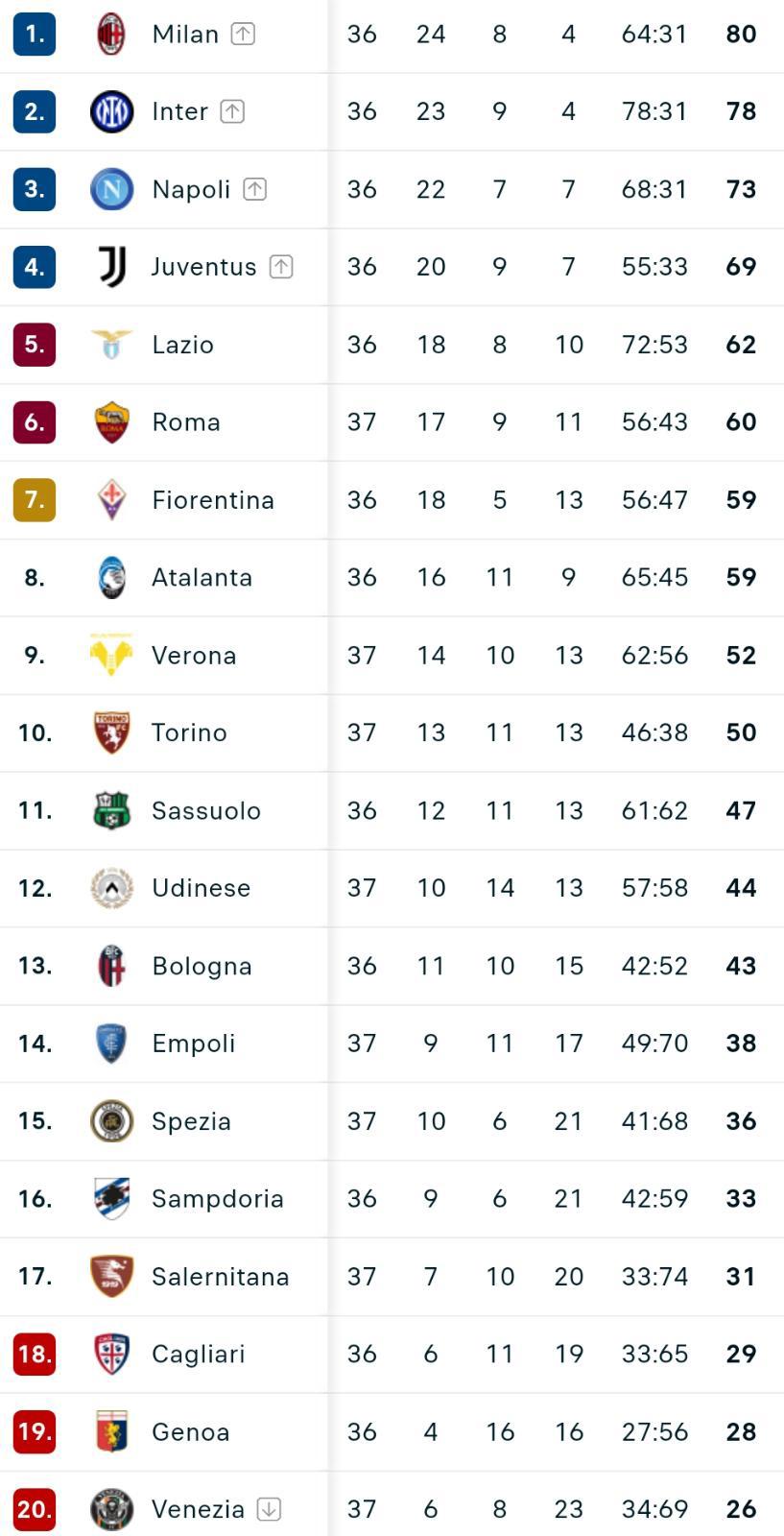Click the promotion arrow icon beside Milan

click(x=243, y=35)
